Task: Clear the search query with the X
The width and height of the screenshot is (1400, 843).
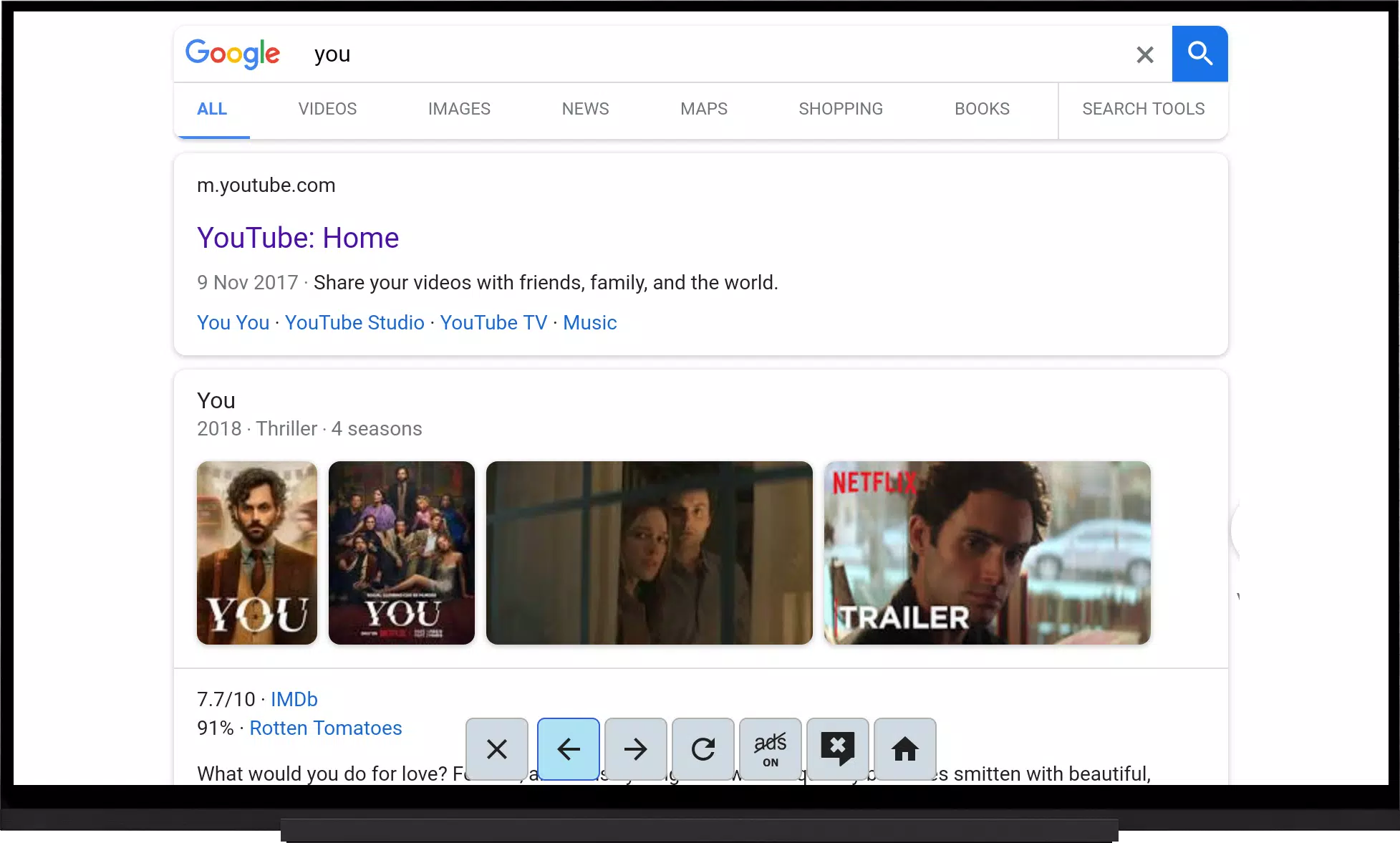Action: (1144, 54)
